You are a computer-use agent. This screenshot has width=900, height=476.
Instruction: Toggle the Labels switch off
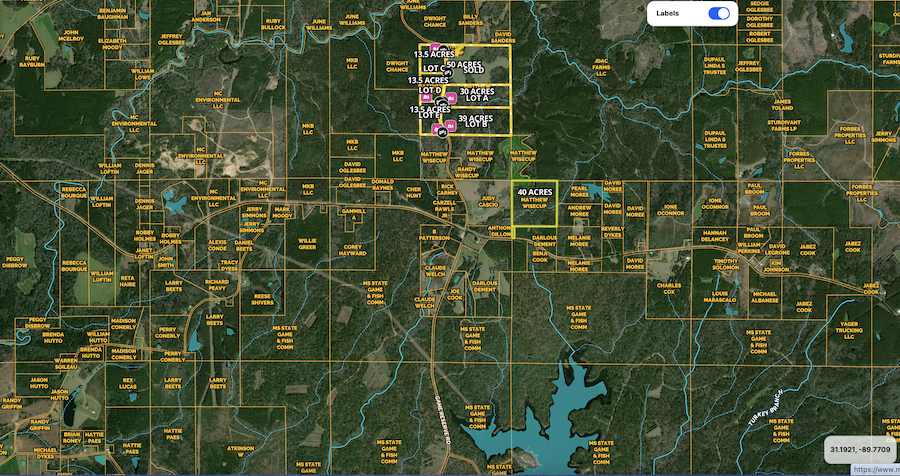pos(718,13)
